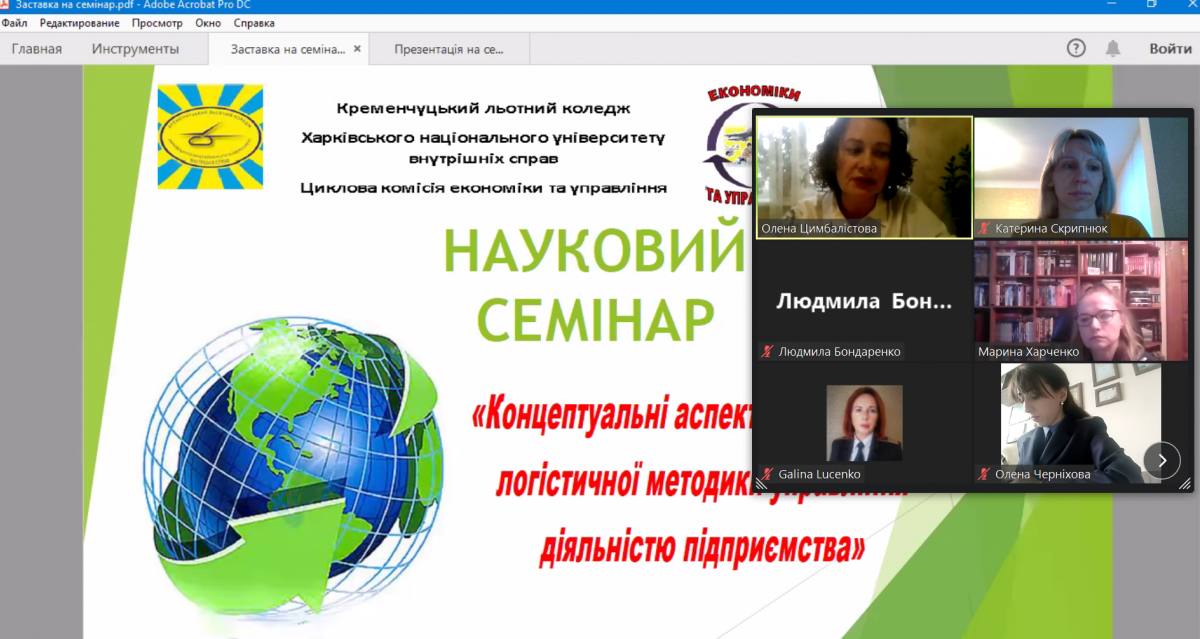1200x639 pixels.
Task: Click muted mic icon beside Олена Черніхова
Action: (x=985, y=475)
